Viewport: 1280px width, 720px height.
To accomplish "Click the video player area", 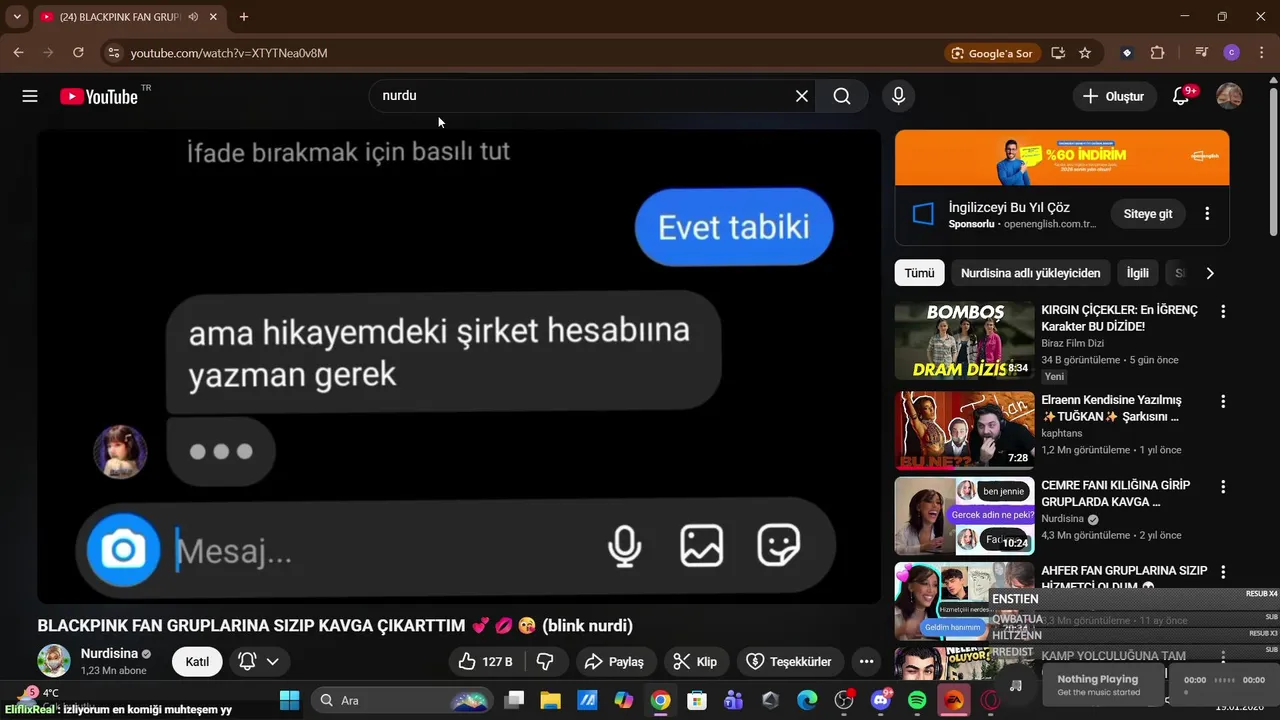I will click(459, 366).
